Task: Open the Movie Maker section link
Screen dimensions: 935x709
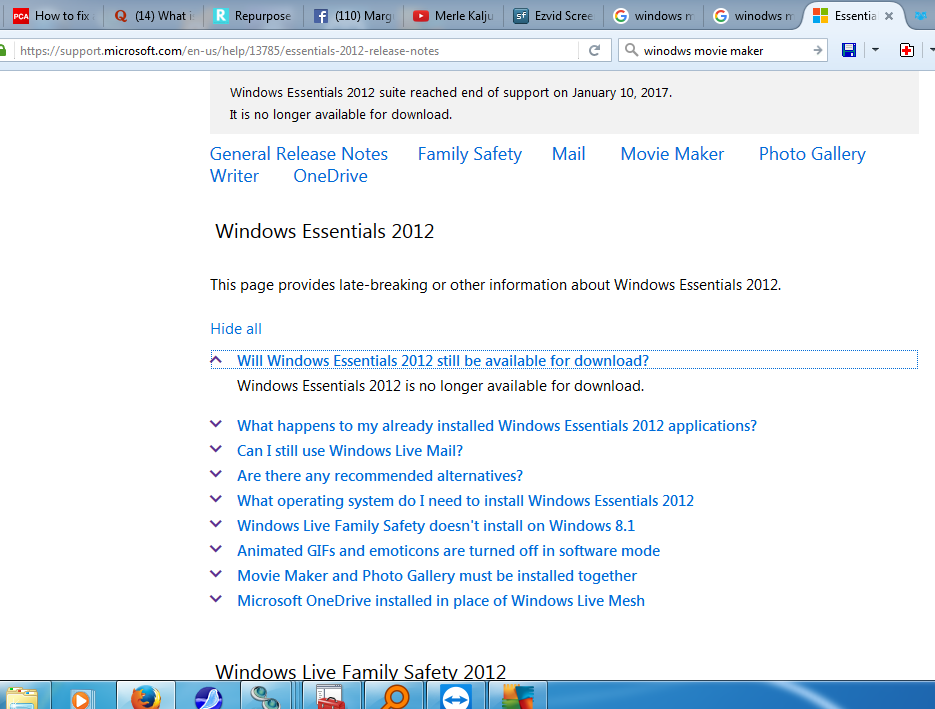Action: tap(672, 154)
